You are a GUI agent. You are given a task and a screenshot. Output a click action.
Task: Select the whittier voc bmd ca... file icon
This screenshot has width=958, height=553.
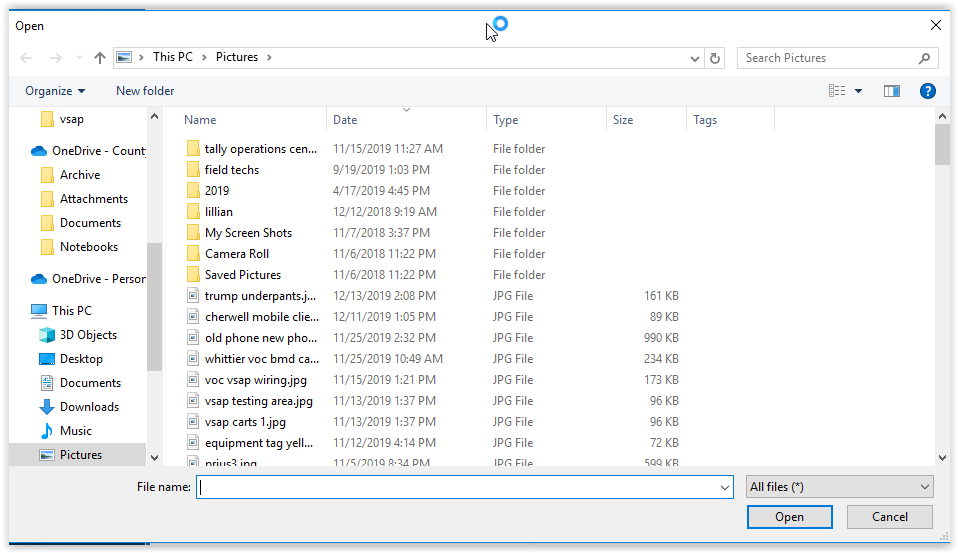[x=193, y=359]
